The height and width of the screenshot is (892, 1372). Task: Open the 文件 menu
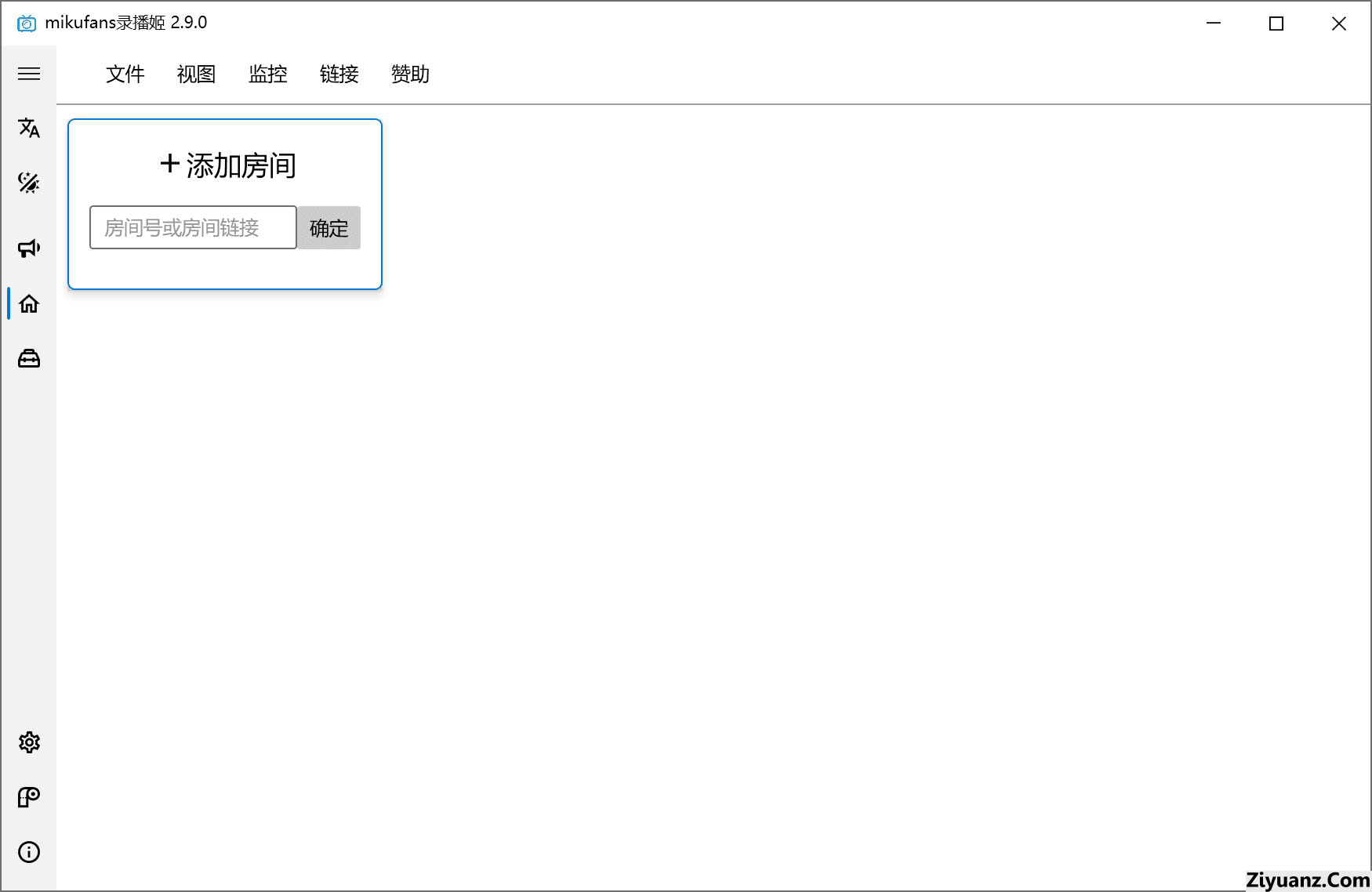[x=125, y=74]
